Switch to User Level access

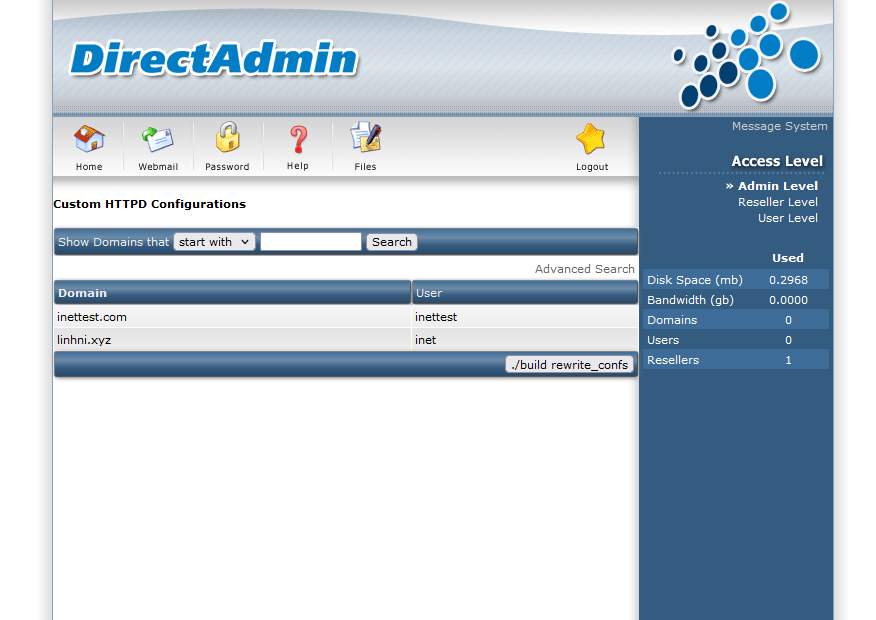pyautogui.click(x=788, y=218)
